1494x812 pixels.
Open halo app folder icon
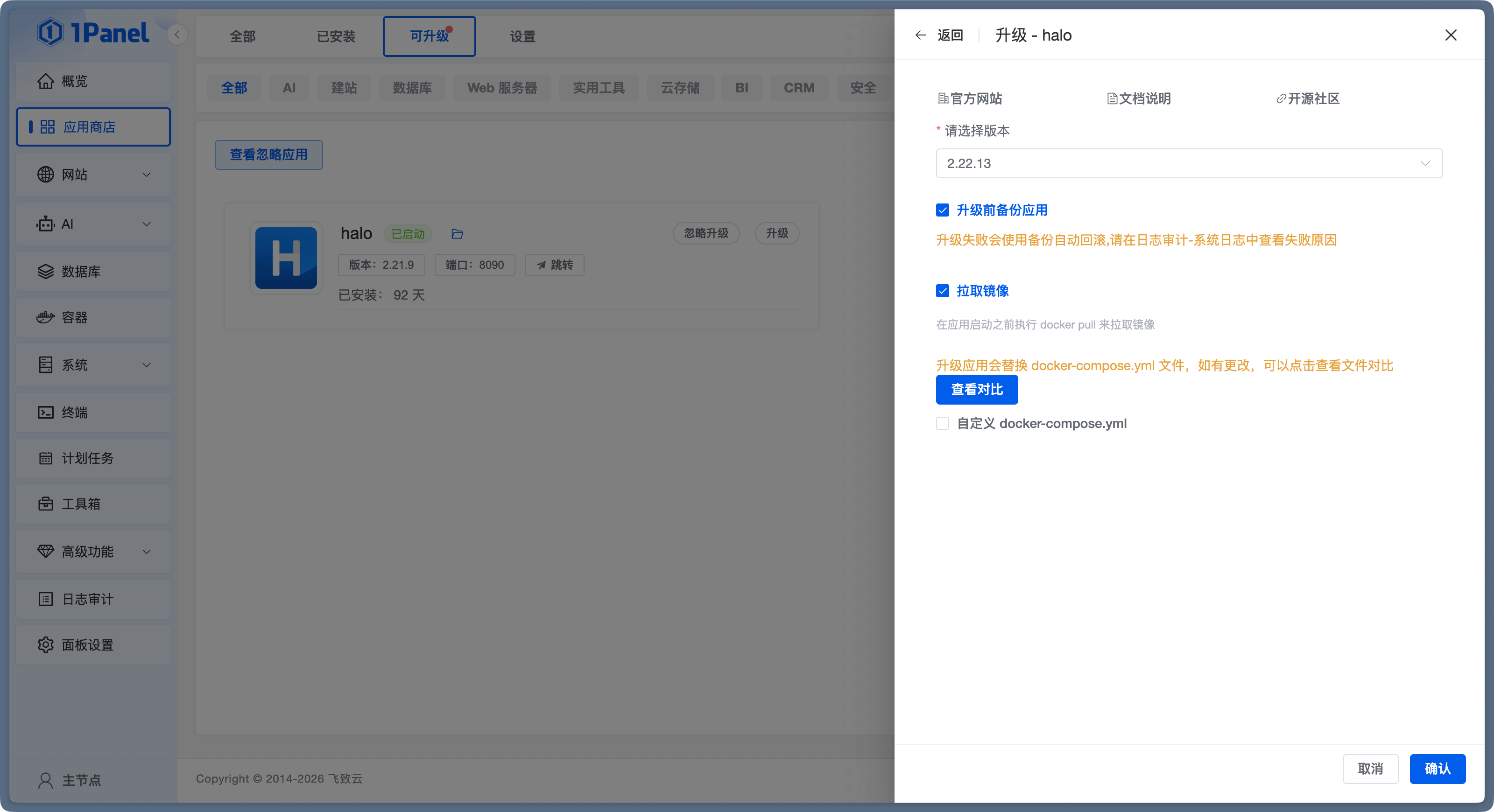click(457, 234)
